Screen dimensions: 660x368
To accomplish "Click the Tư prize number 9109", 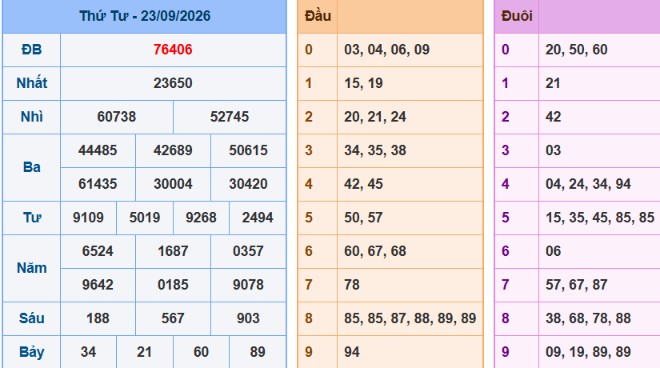I will (88, 218).
